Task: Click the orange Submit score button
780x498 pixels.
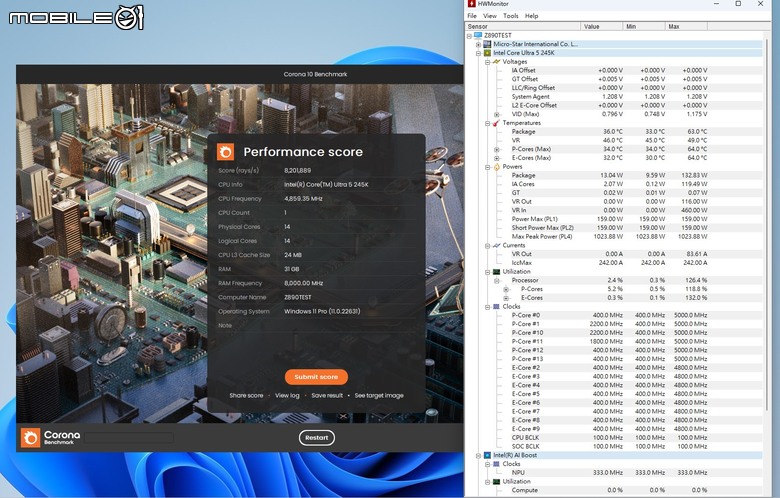Action: click(316, 377)
